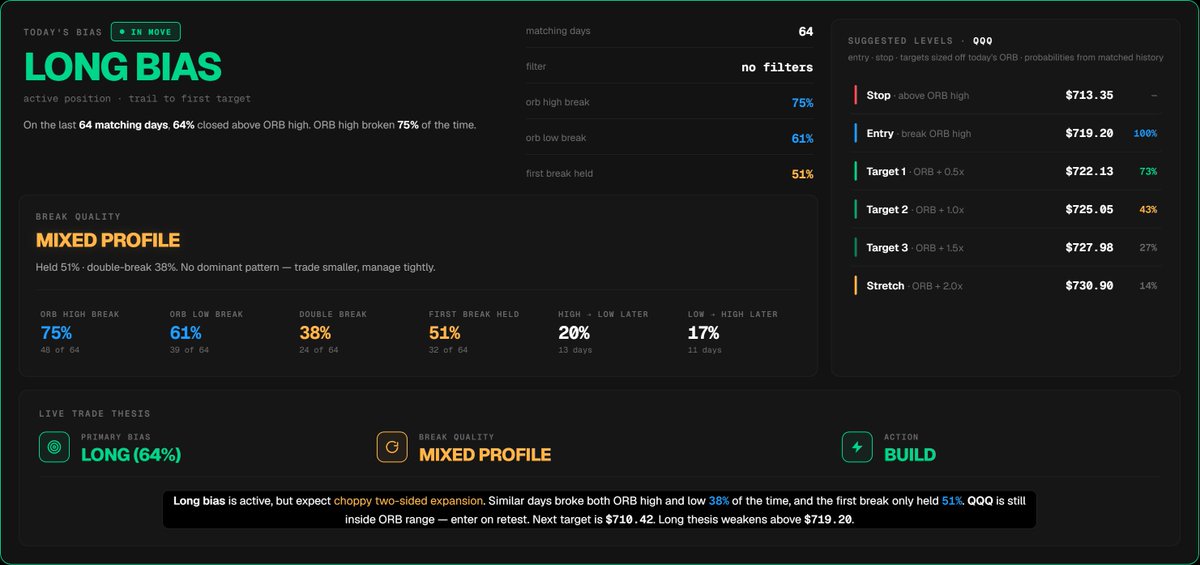Viewport: 1200px width, 565px height.
Task: Click the Target 2 43% probability
Action: coord(1148,209)
